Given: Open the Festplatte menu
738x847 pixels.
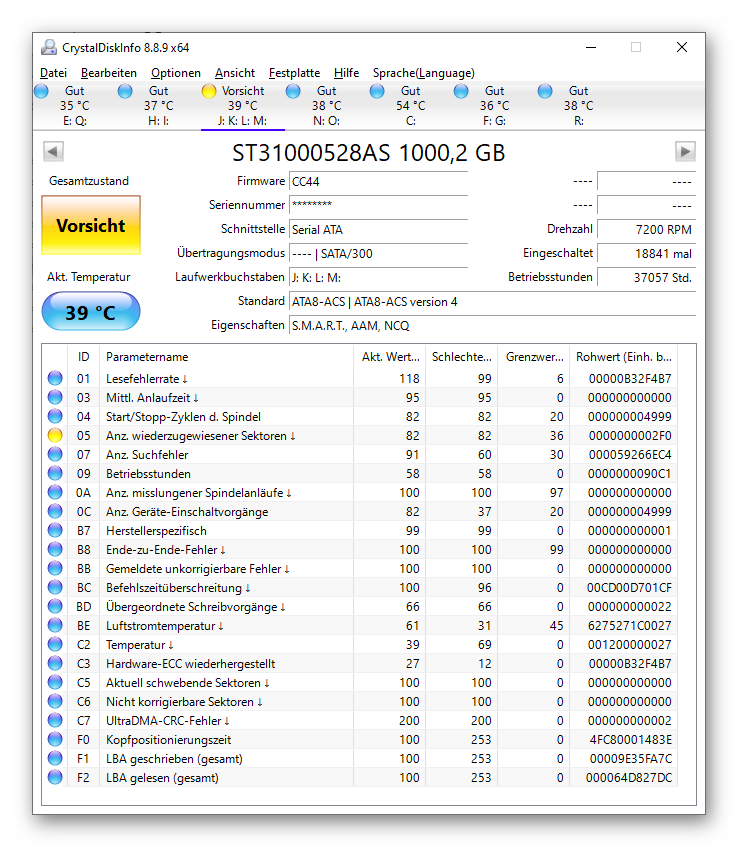Looking at the screenshot, I should 294,73.
